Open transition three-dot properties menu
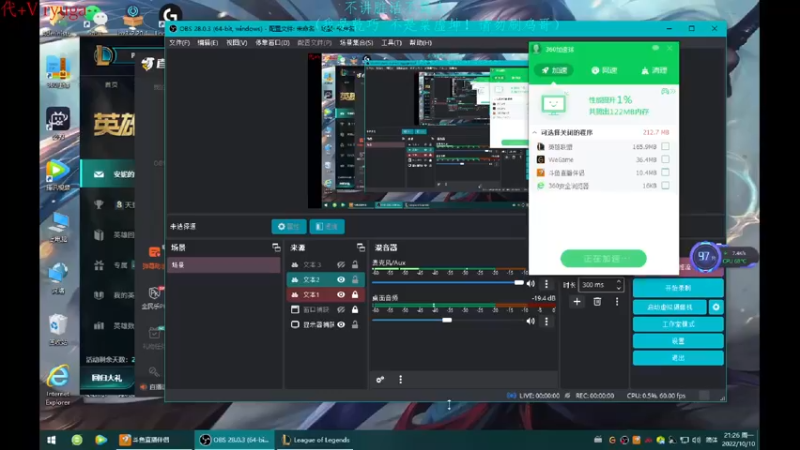Image resolution: width=800 pixels, height=450 pixels. pos(617,302)
